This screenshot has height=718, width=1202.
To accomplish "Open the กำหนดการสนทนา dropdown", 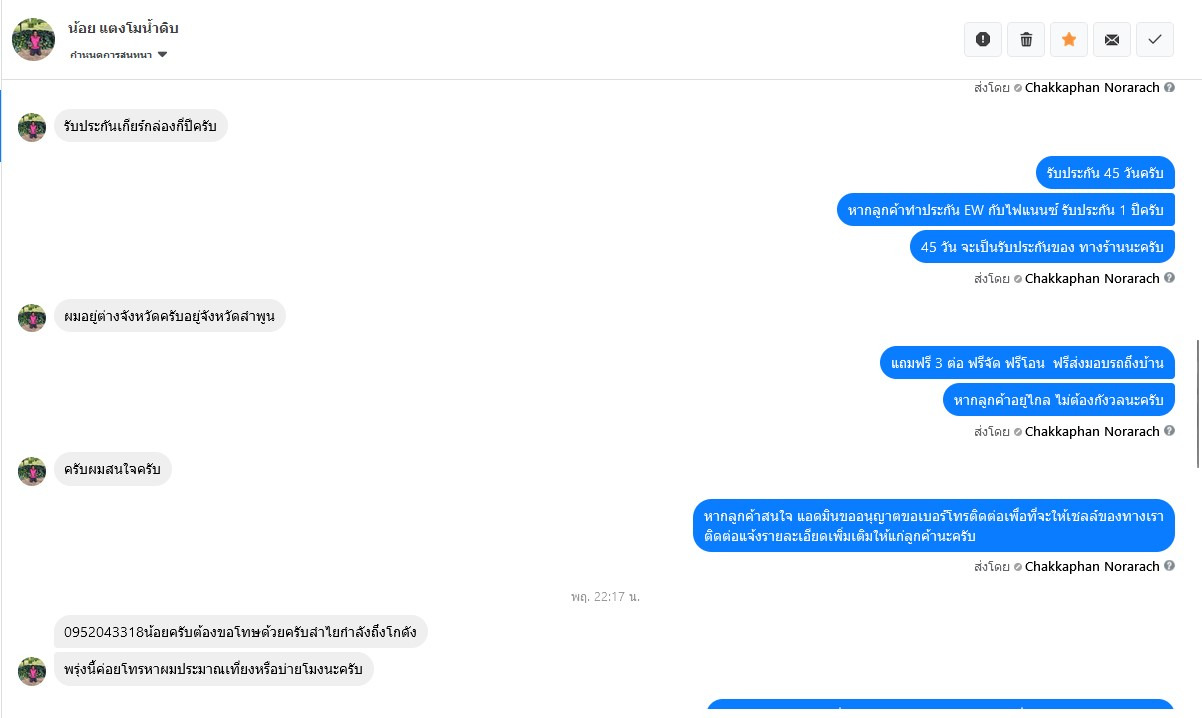I will coord(118,55).
